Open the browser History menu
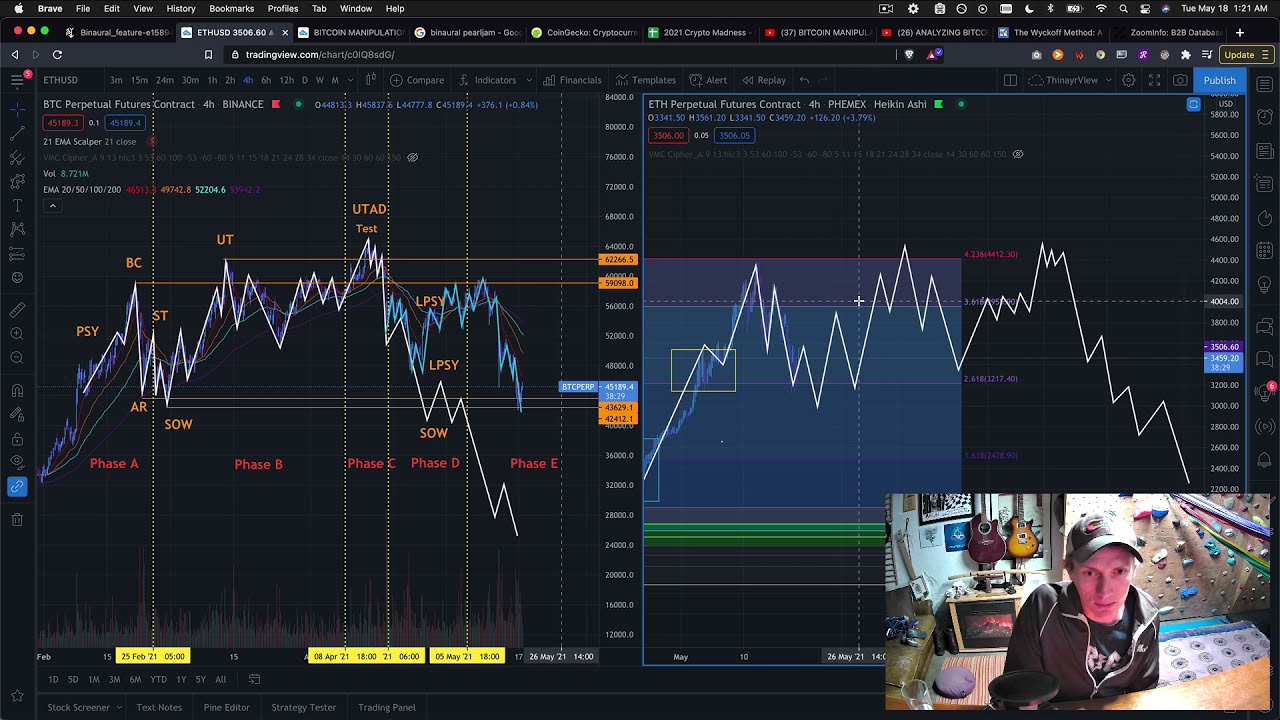 pos(181,9)
